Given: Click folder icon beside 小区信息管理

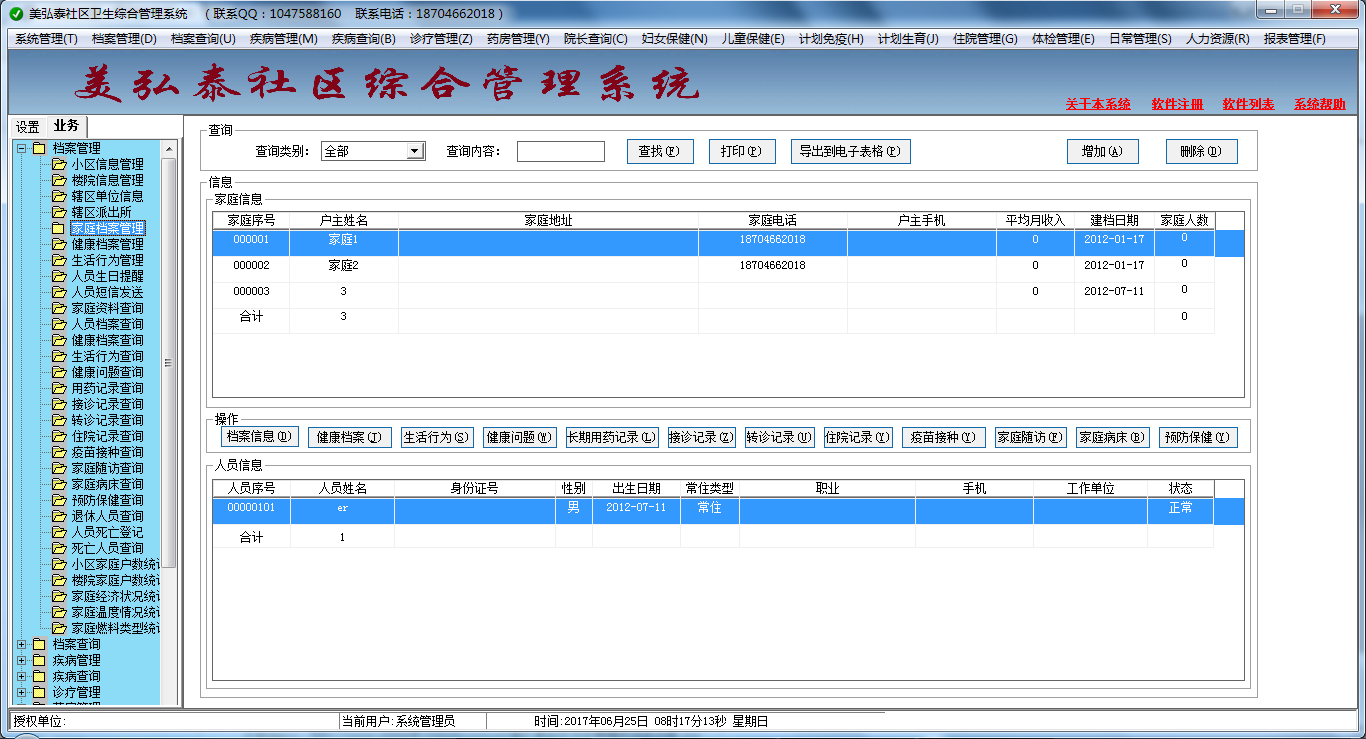Looking at the screenshot, I should point(59,164).
